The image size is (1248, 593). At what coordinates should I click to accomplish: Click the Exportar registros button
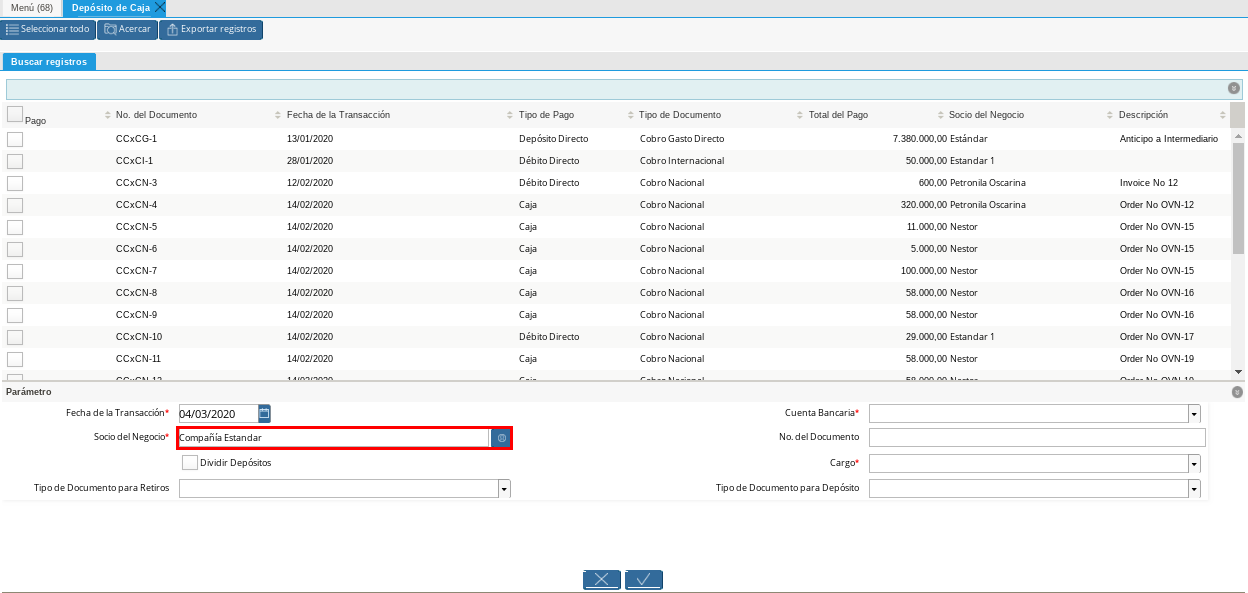coord(211,29)
